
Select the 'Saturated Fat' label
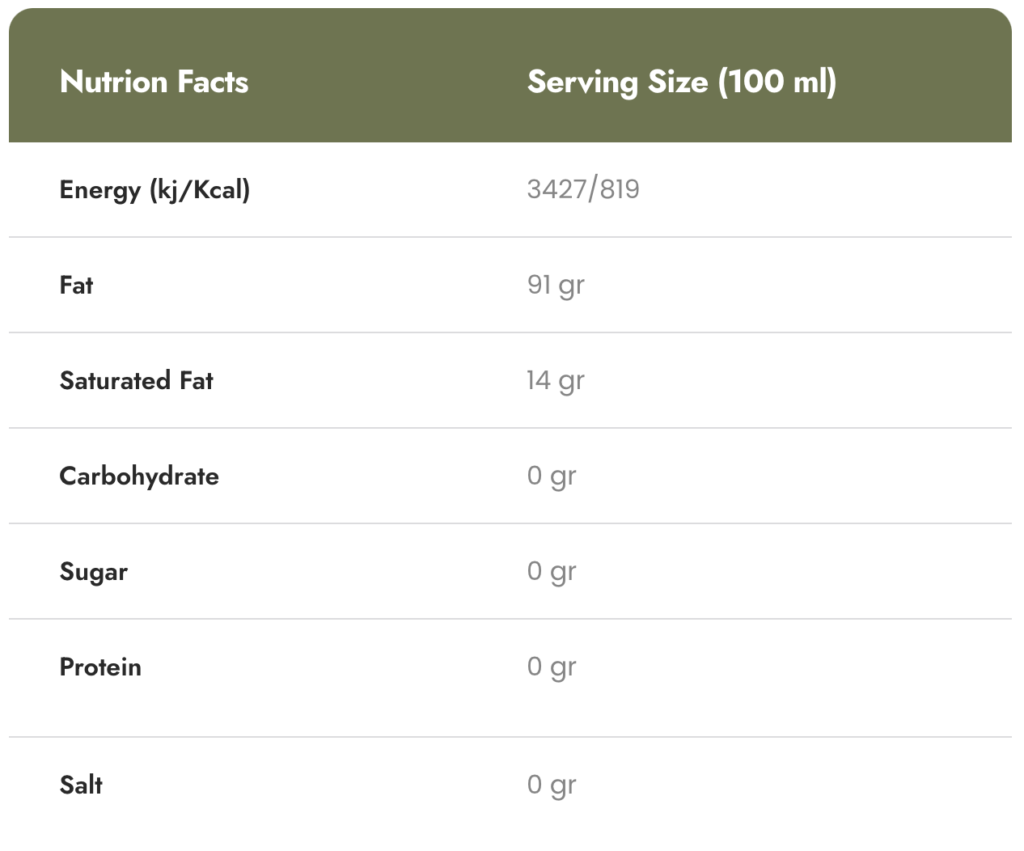pyautogui.click(x=136, y=381)
